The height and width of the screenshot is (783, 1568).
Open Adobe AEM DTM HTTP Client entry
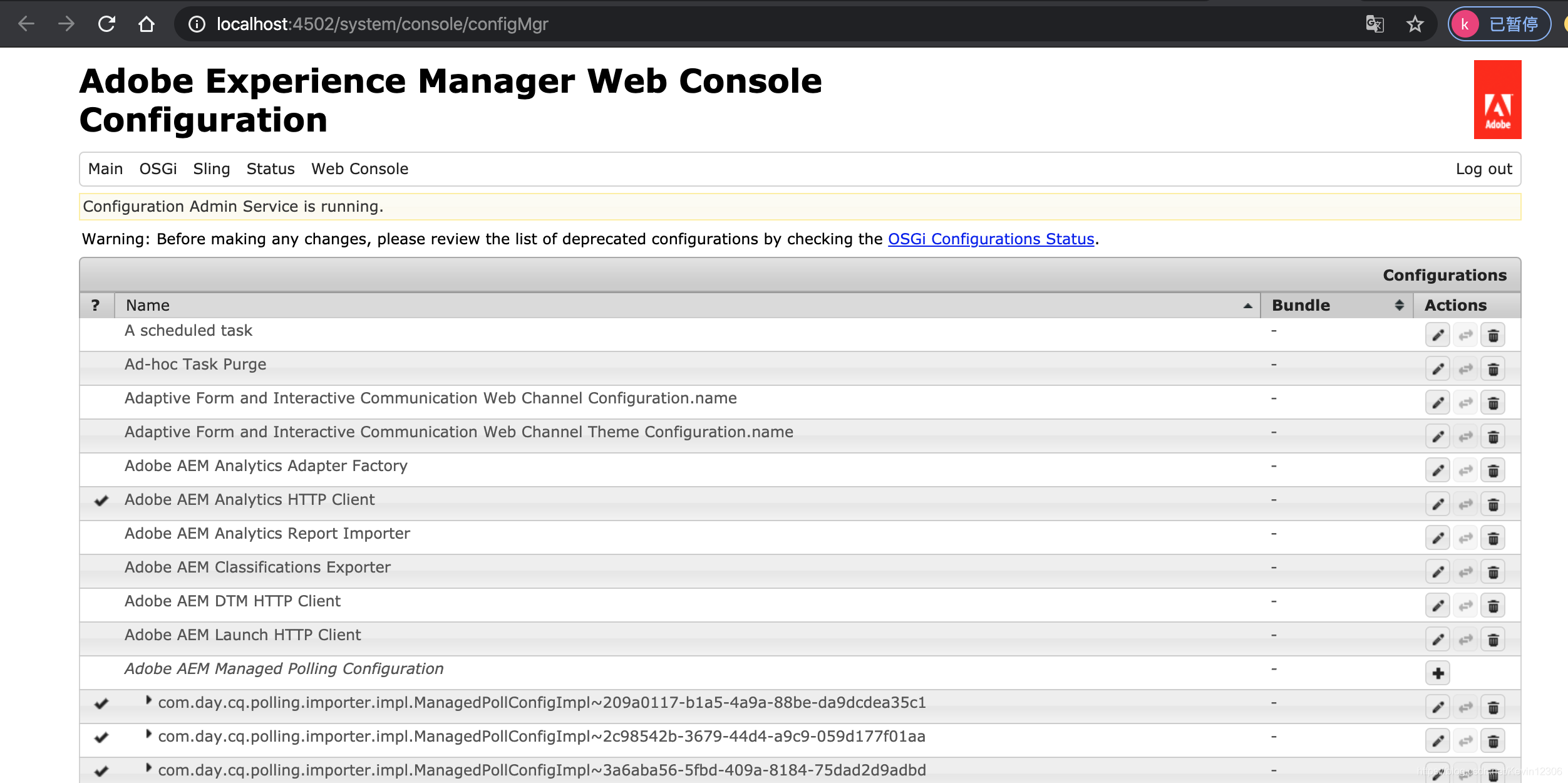pos(232,601)
